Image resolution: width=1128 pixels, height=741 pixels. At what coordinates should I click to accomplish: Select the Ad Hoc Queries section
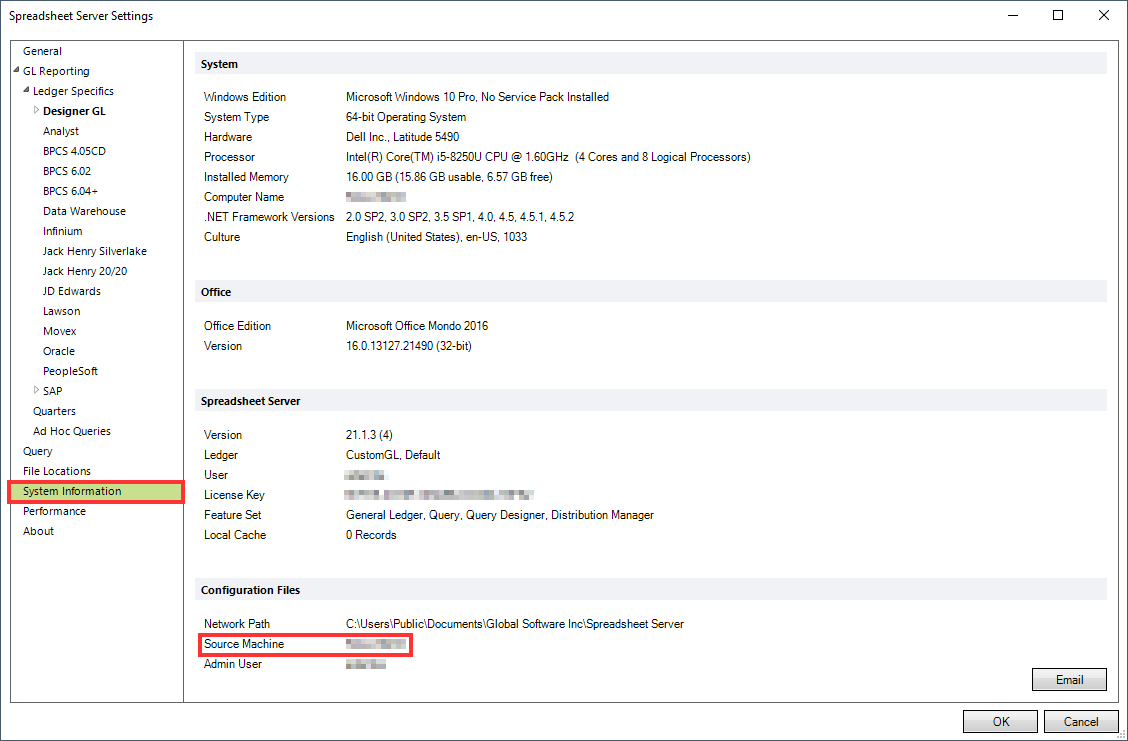click(x=73, y=431)
